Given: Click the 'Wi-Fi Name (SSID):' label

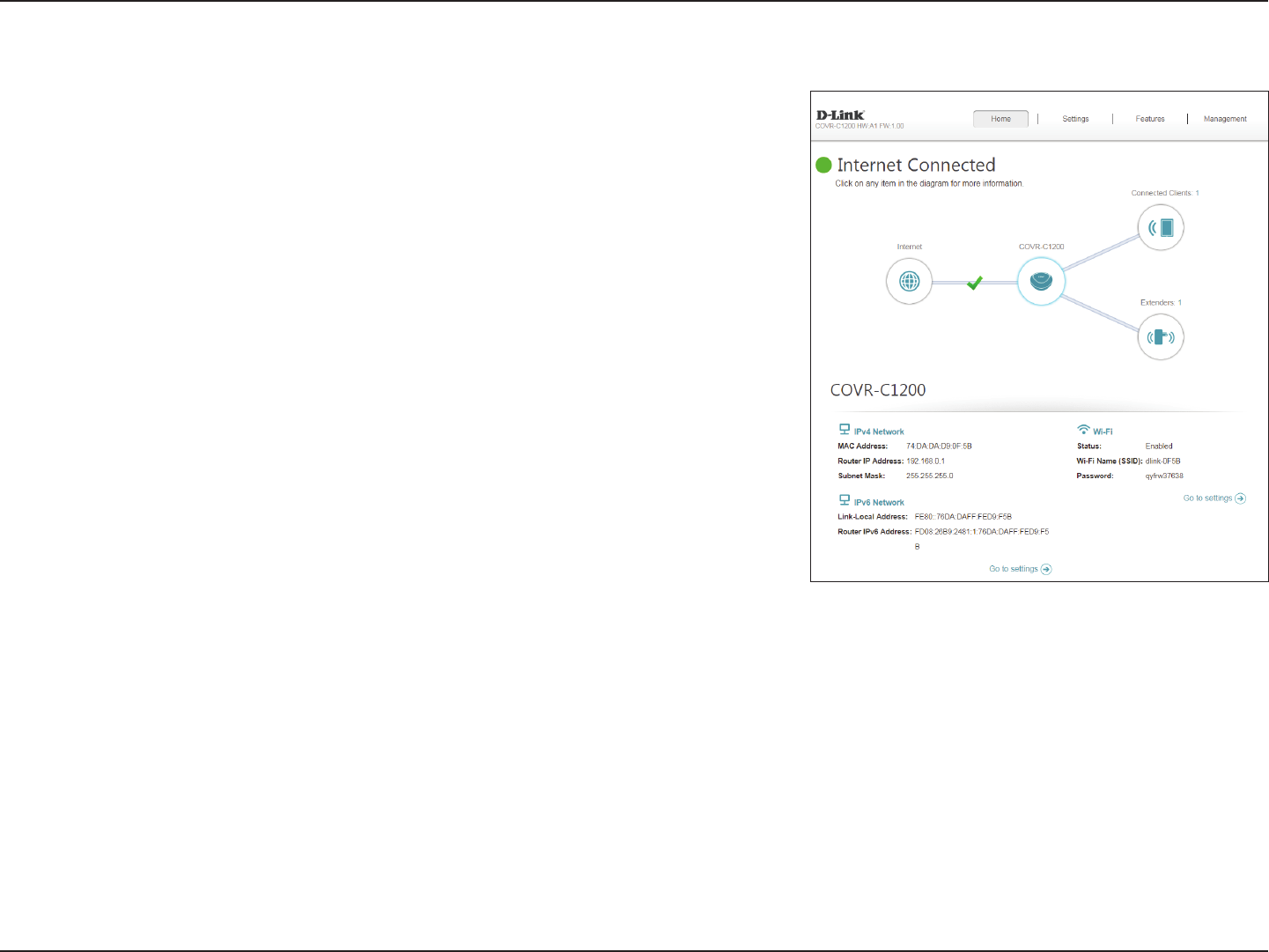Looking at the screenshot, I should tap(1110, 461).
